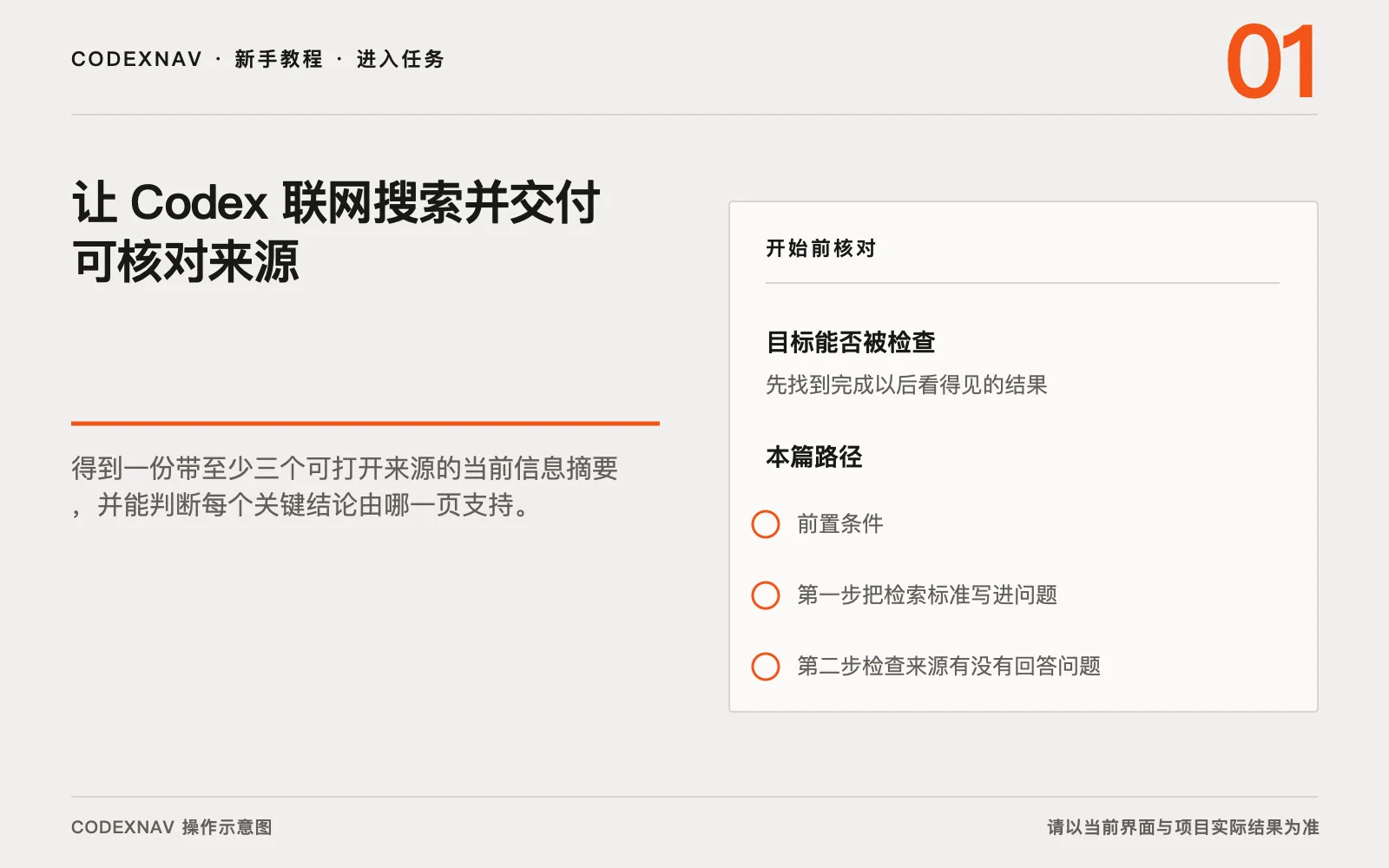Click the 开始前核对 panel heading

click(820, 248)
